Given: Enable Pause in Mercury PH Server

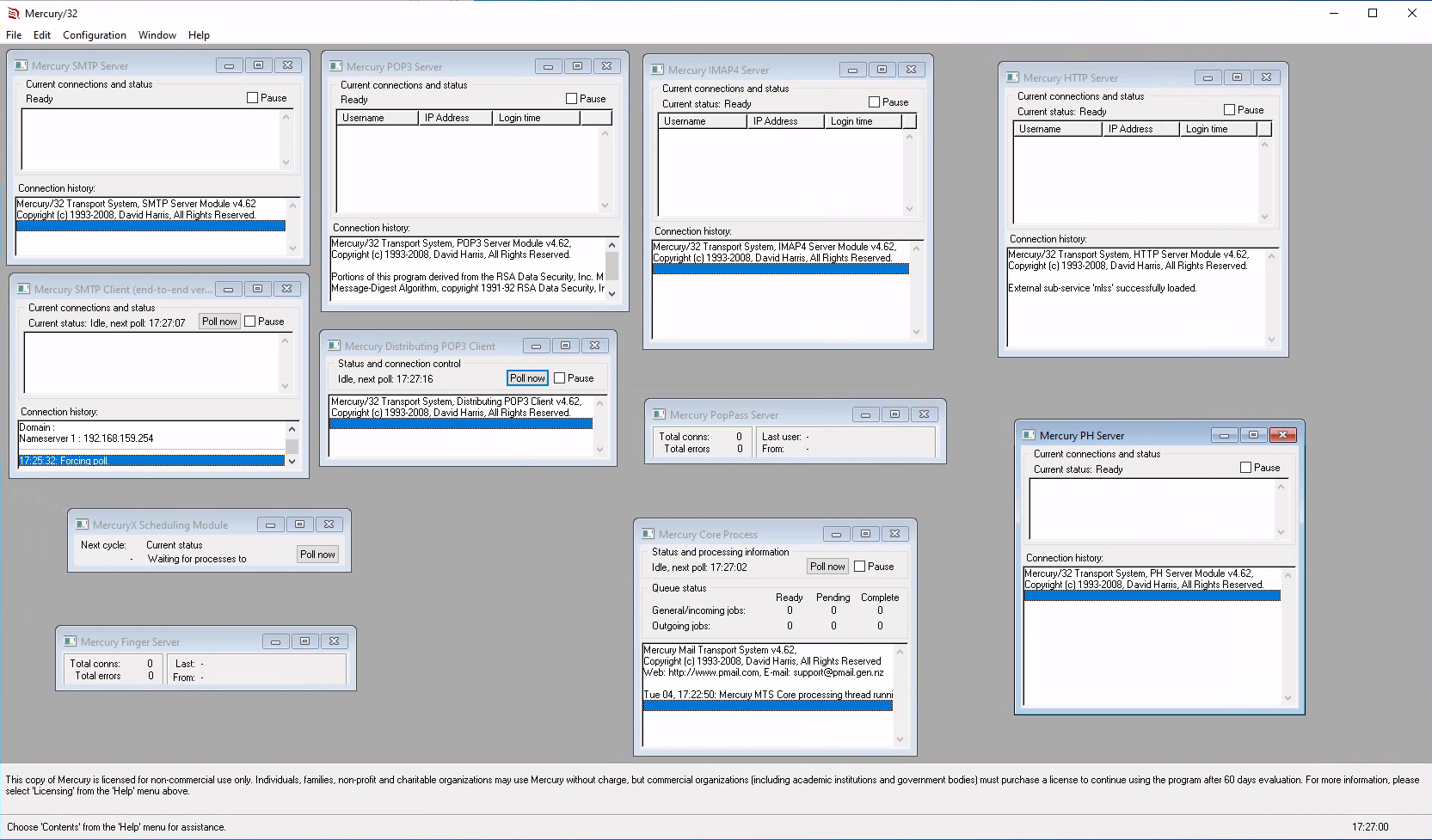Looking at the screenshot, I should click(x=1245, y=468).
